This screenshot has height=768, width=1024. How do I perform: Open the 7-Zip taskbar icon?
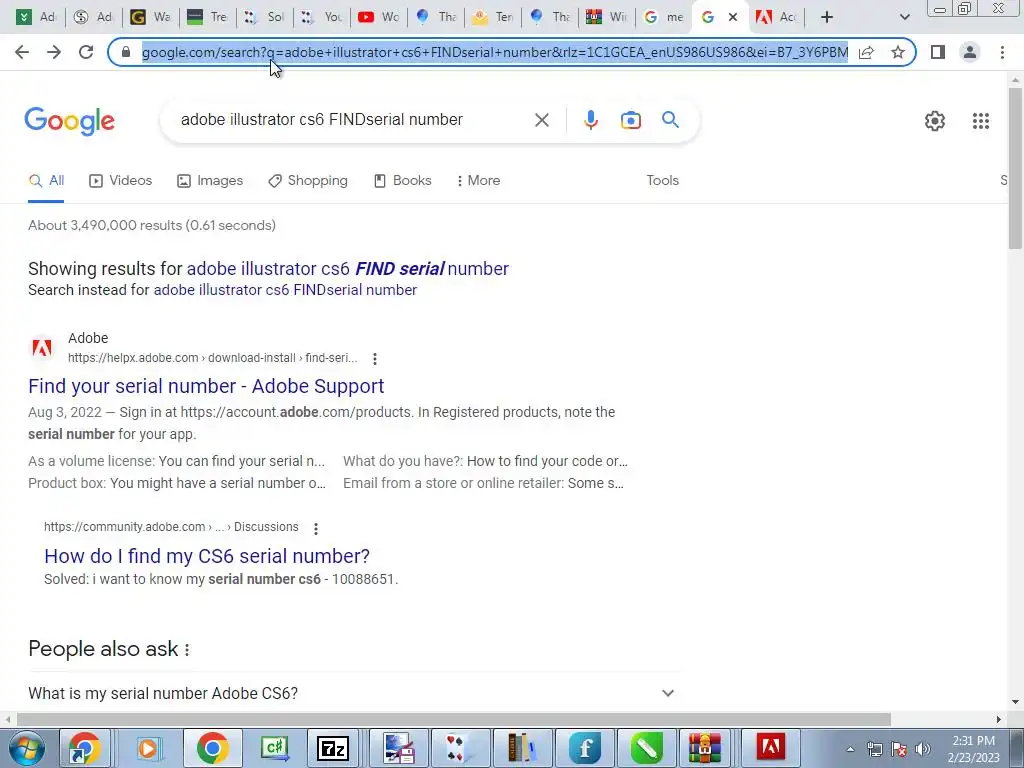pyautogui.click(x=332, y=748)
